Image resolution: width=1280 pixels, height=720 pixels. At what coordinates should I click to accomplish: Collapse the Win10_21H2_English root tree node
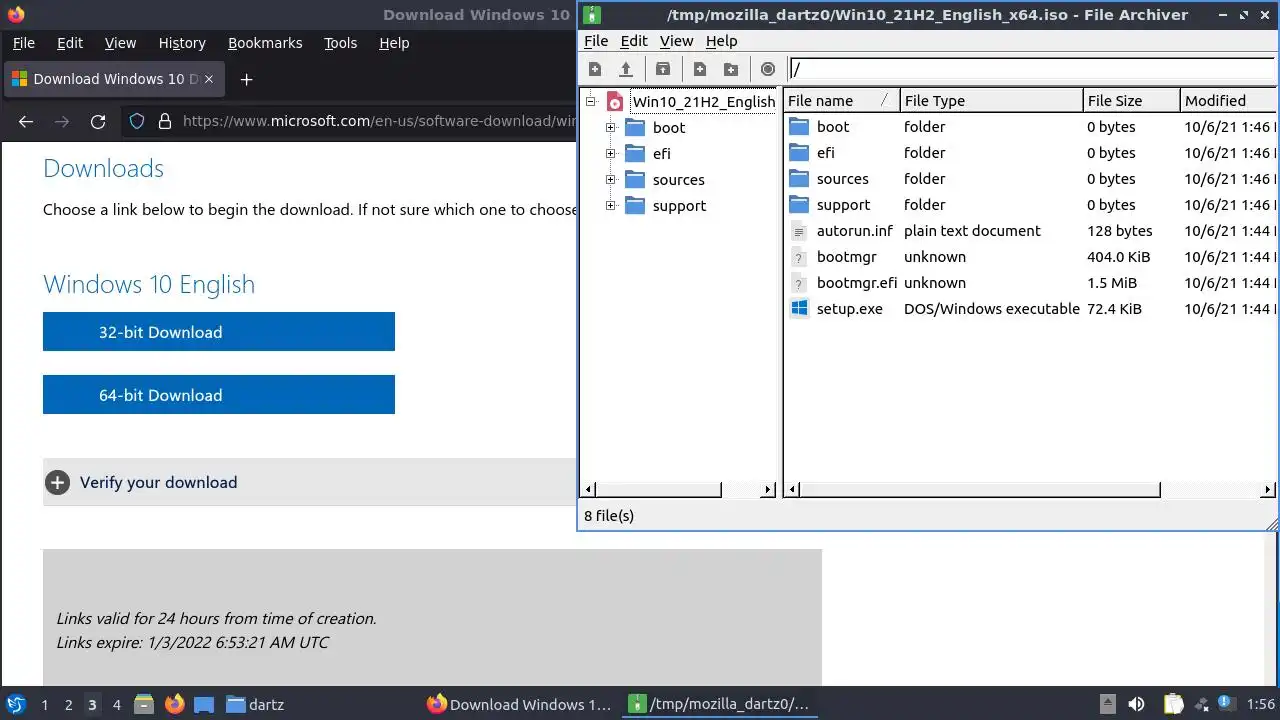[590, 101]
